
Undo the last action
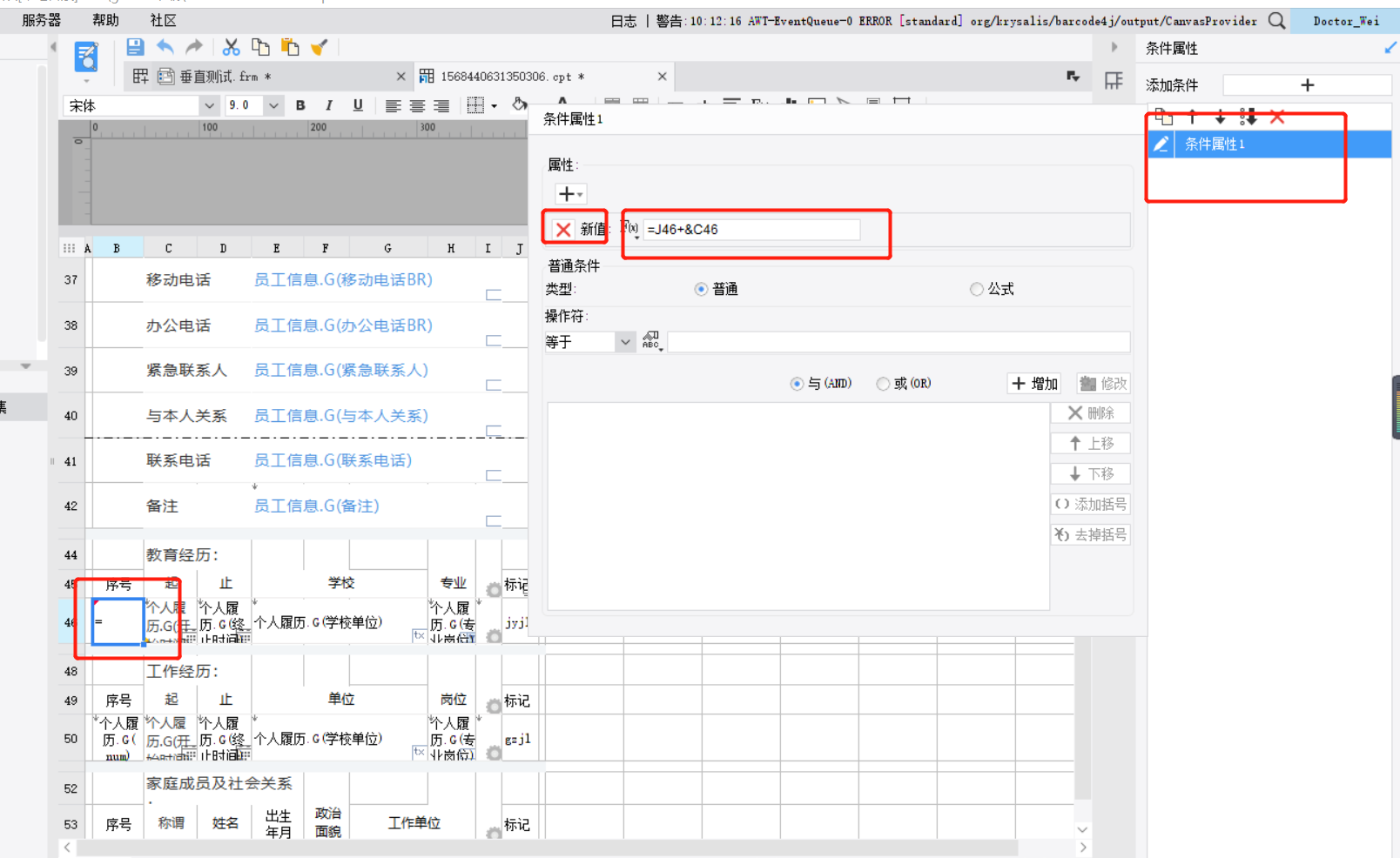point(165,47)
